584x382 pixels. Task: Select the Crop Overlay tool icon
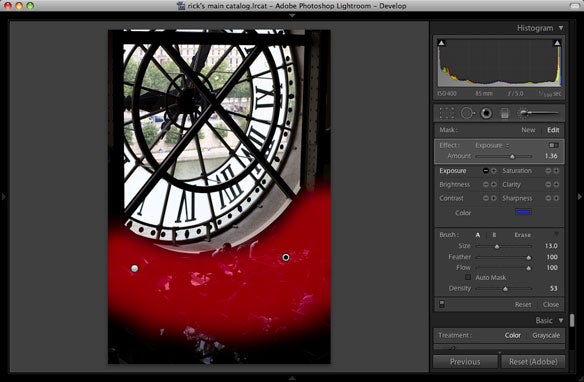coord(447,113)
